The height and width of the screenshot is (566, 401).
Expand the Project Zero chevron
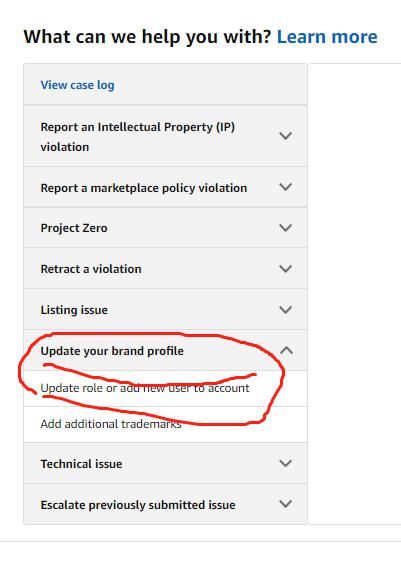click(286, 228)
